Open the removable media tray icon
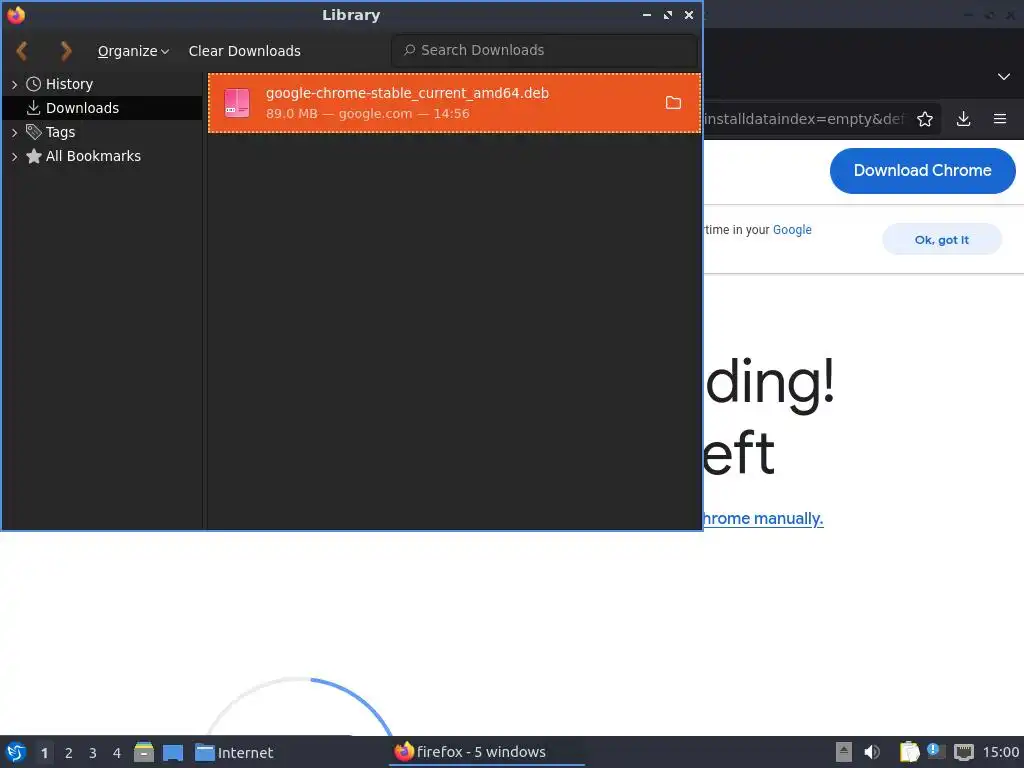Viewport: 1024px width, 768px height. (x=844, y=752)
